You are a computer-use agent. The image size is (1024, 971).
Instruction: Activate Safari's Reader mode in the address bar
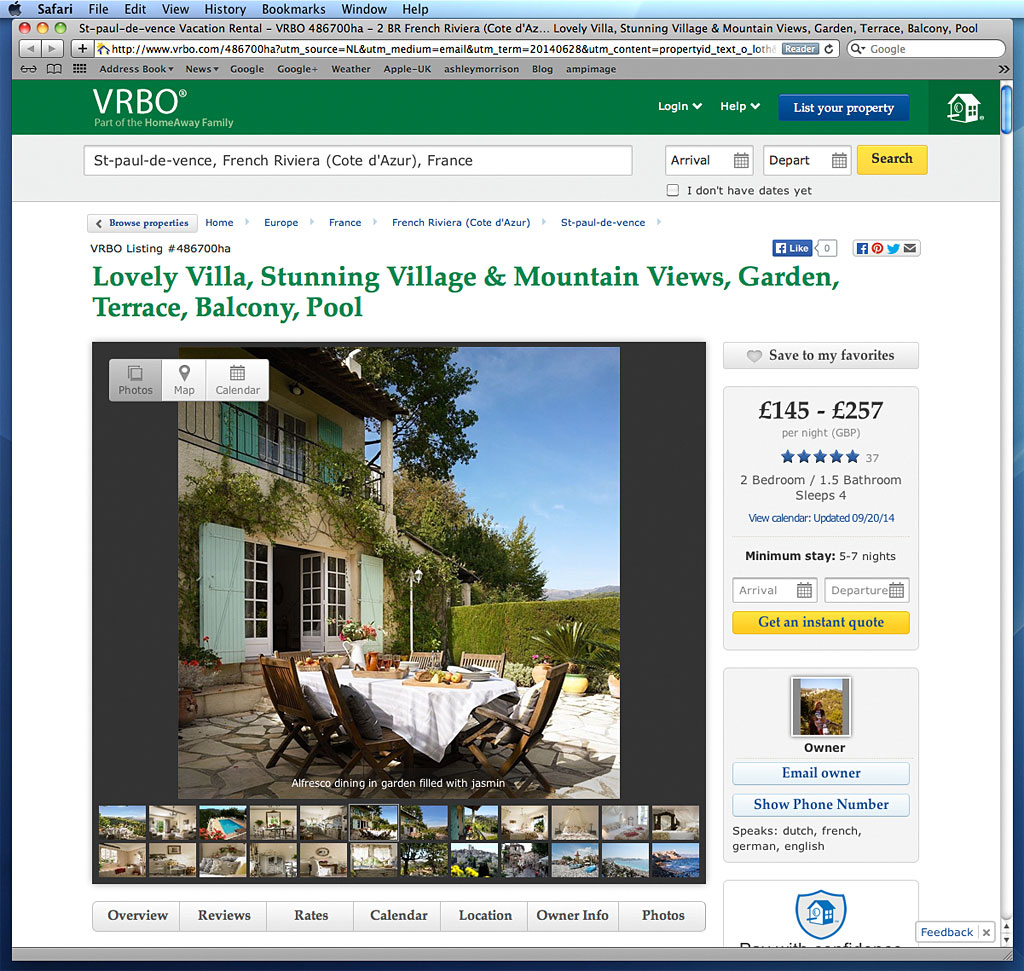coord(801,47)
